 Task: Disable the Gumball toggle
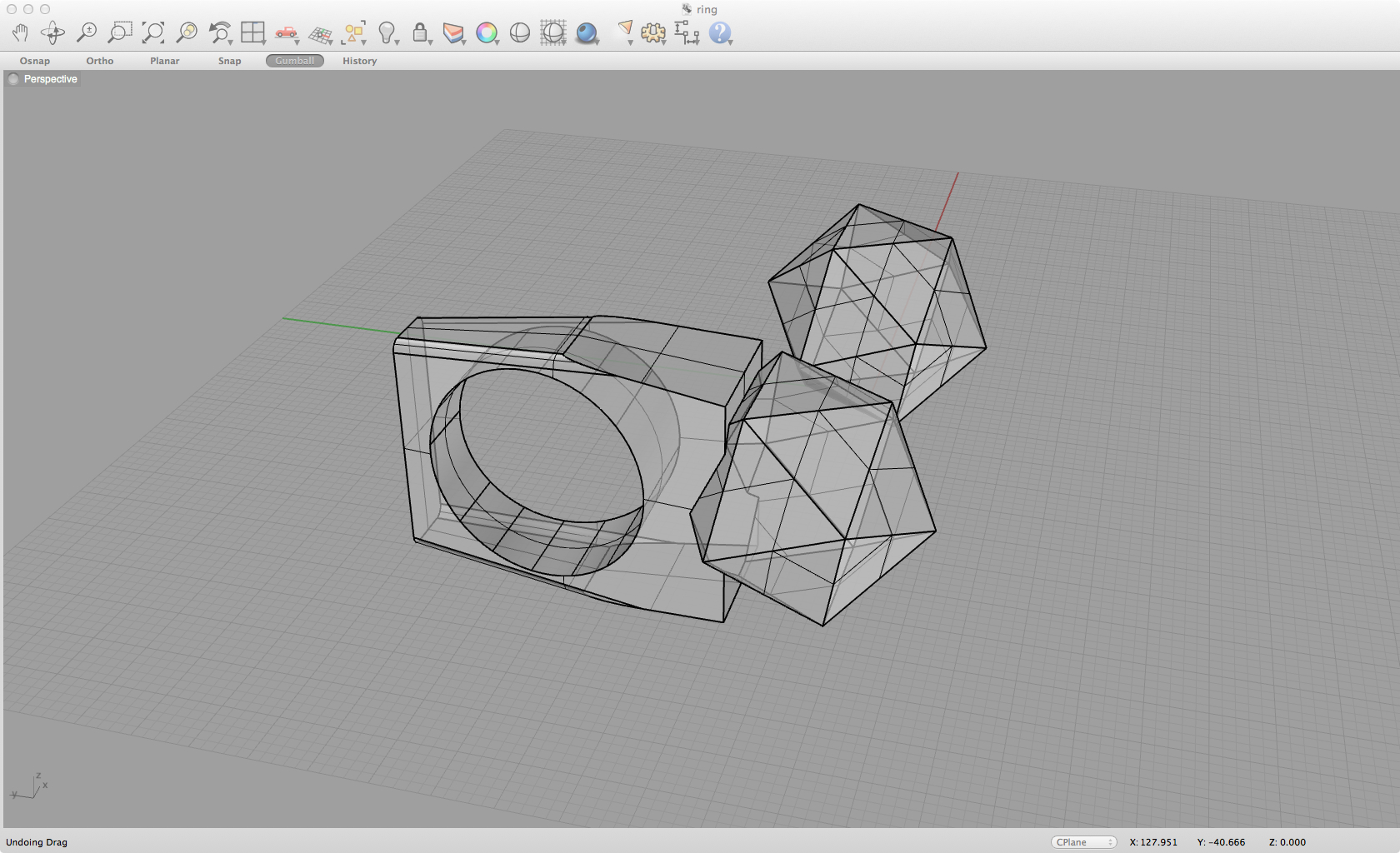295,61
